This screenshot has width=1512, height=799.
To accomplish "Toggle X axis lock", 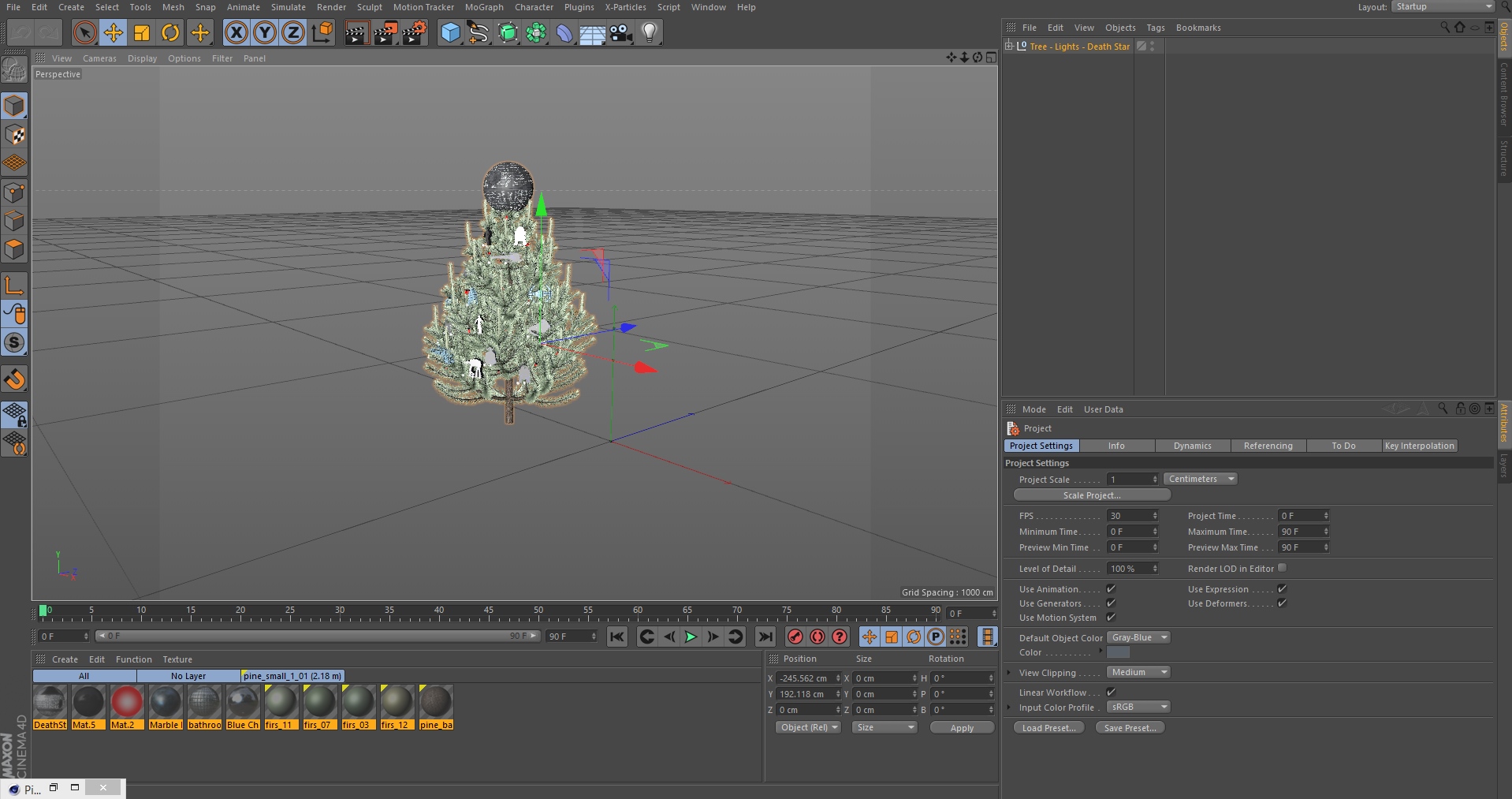I will [x=236, y=32].
